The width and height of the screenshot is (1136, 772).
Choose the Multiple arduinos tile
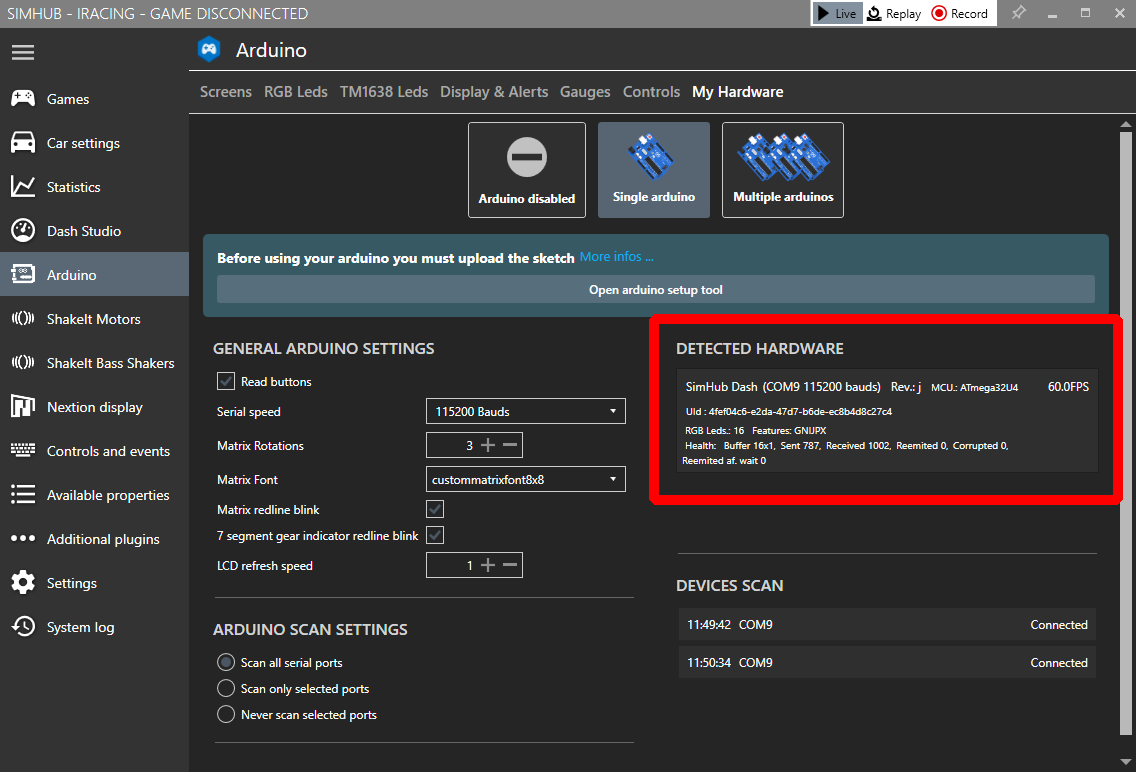click(x=783, y=170)
